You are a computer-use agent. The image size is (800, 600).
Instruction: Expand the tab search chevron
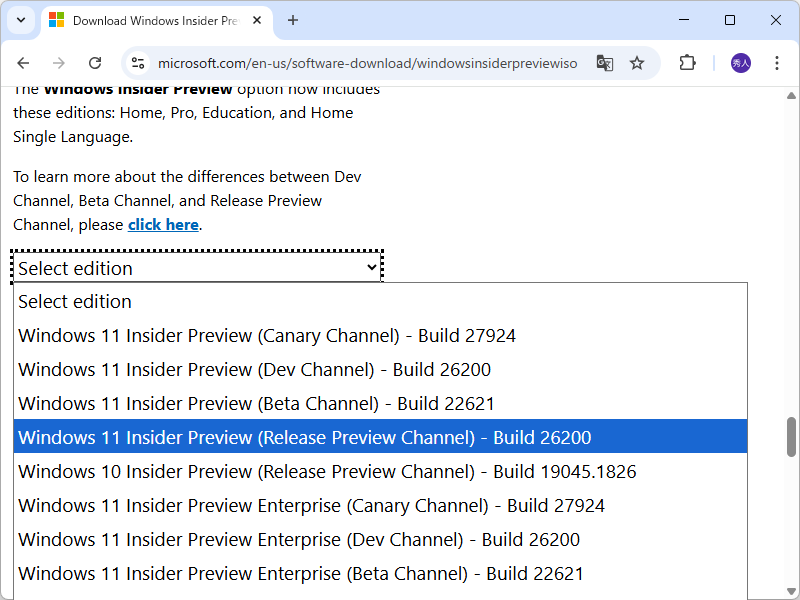(x=21, y=20)
